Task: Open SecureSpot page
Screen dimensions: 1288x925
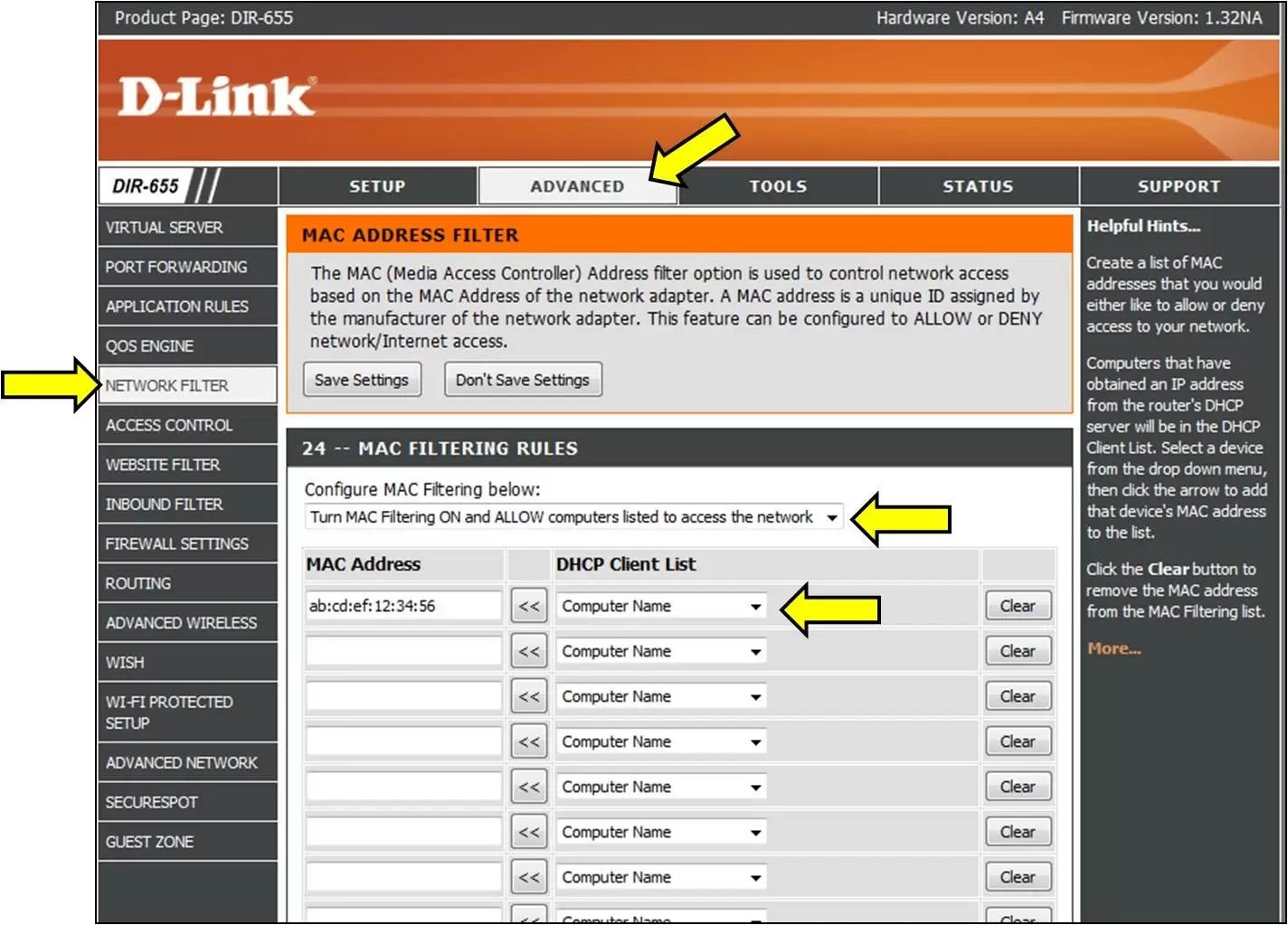Action: tap(187, 802)
